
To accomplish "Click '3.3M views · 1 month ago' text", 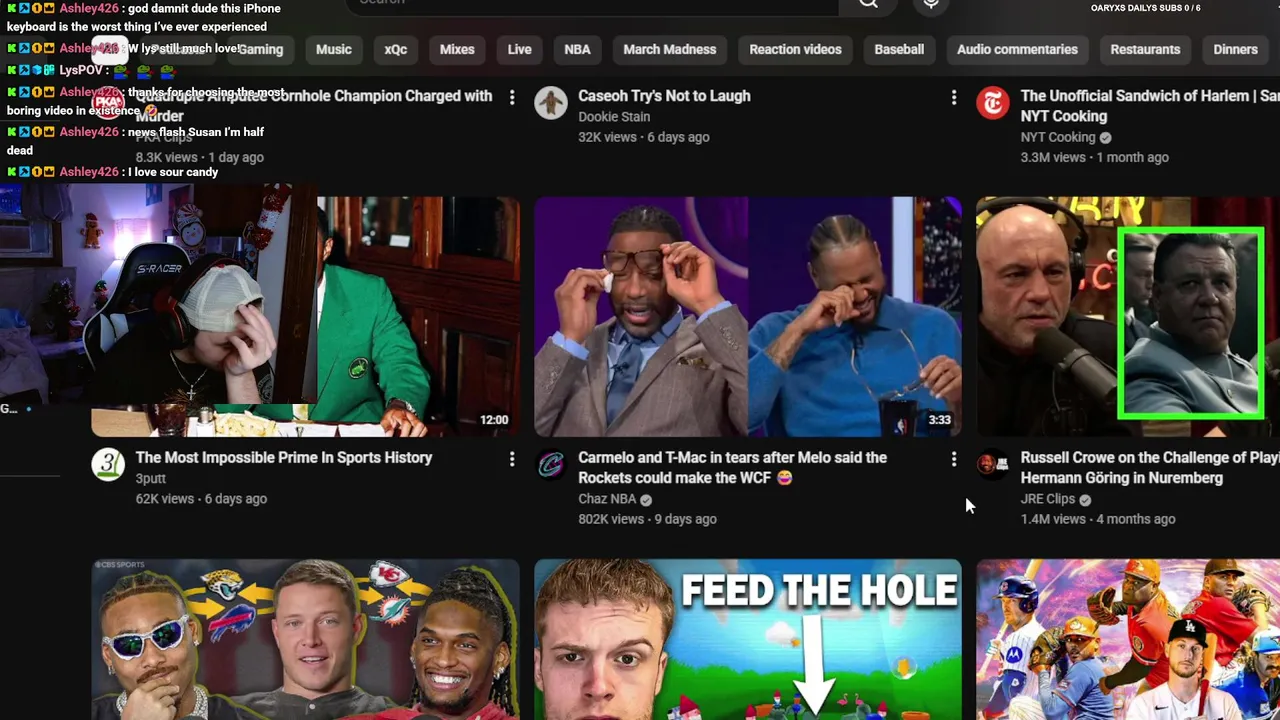I will tap(1094, 157).
